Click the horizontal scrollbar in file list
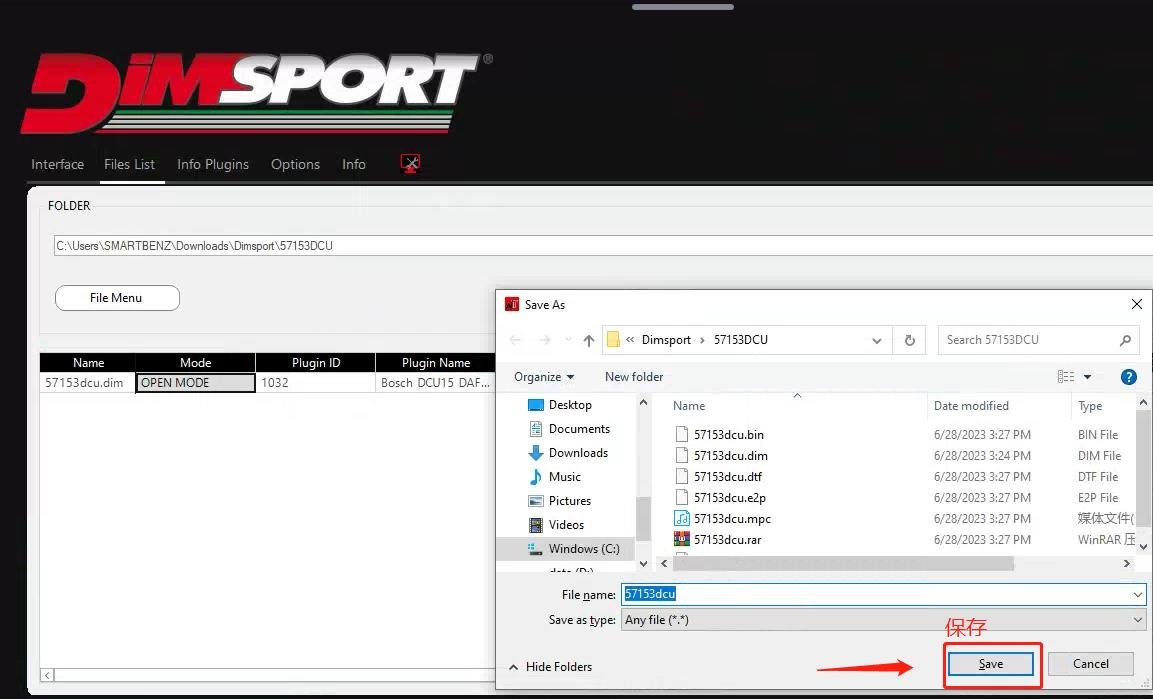The width and height of the screenshot is (1153, 699). tap(843, 564)
